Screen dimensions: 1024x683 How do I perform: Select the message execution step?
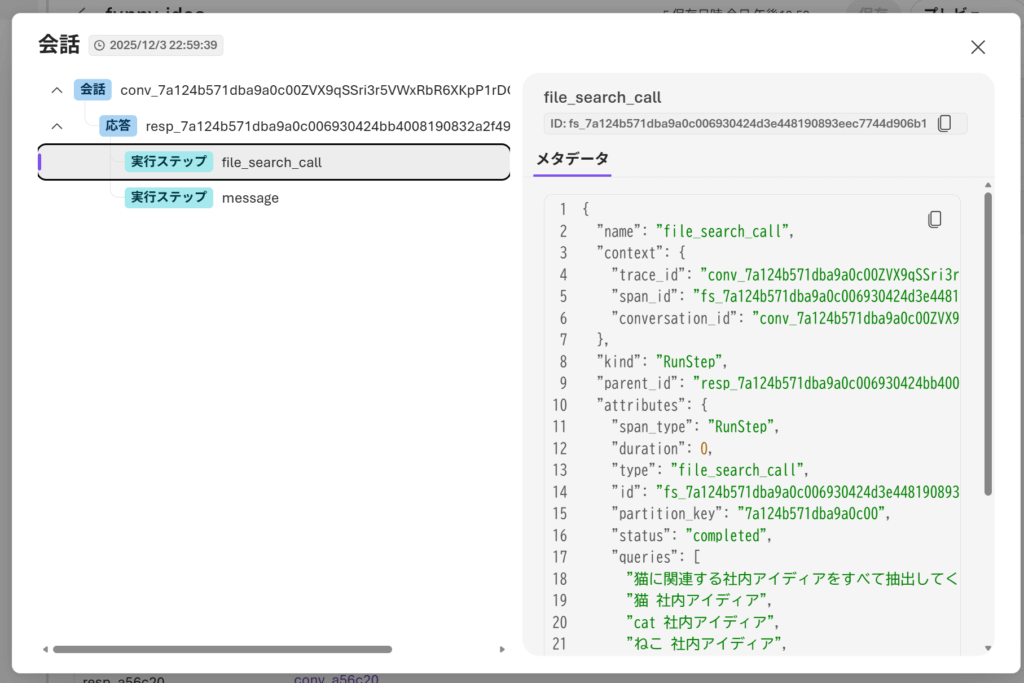[250, 198]
